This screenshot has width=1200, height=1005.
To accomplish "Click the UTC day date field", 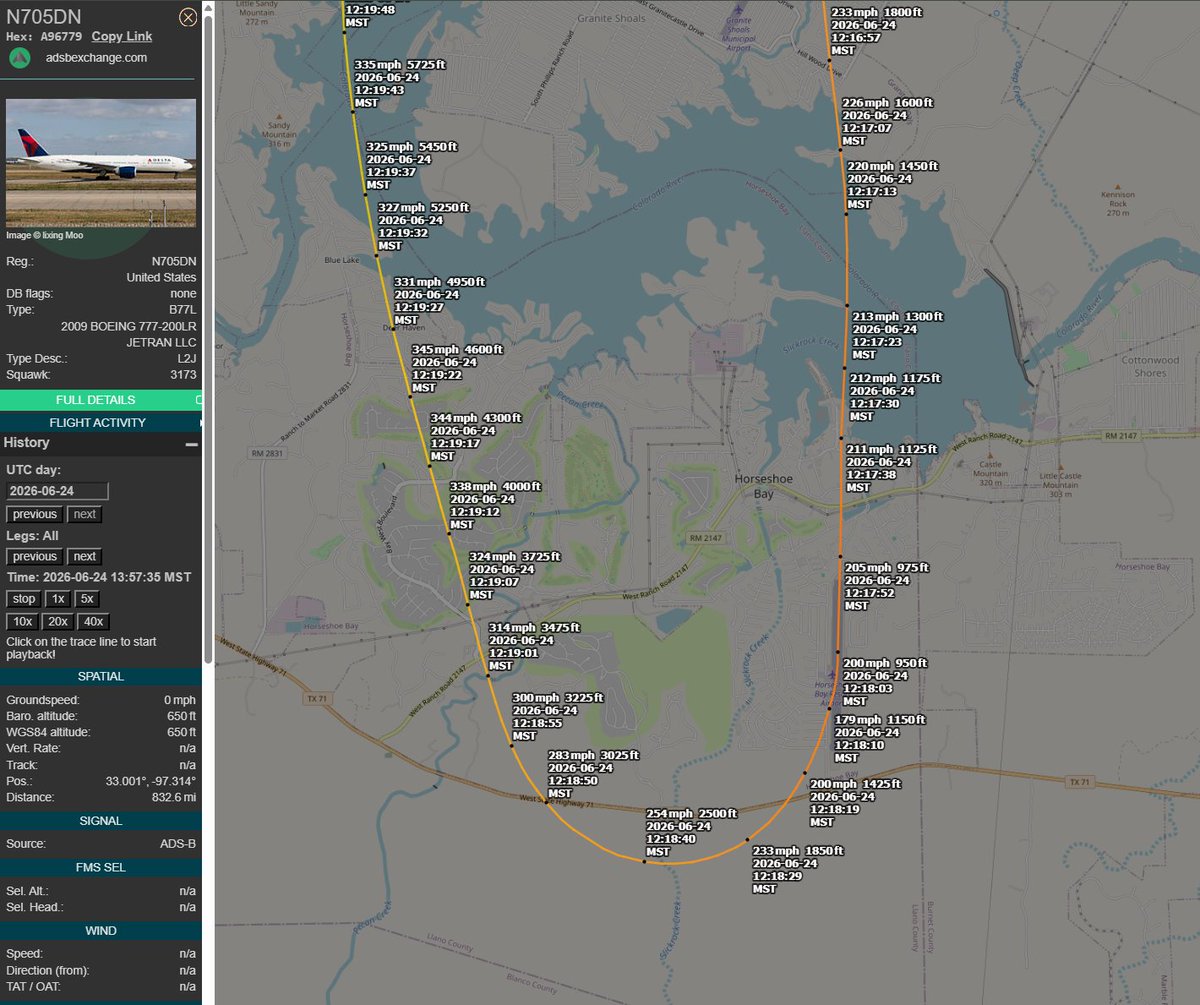I will tap(57, 491).
